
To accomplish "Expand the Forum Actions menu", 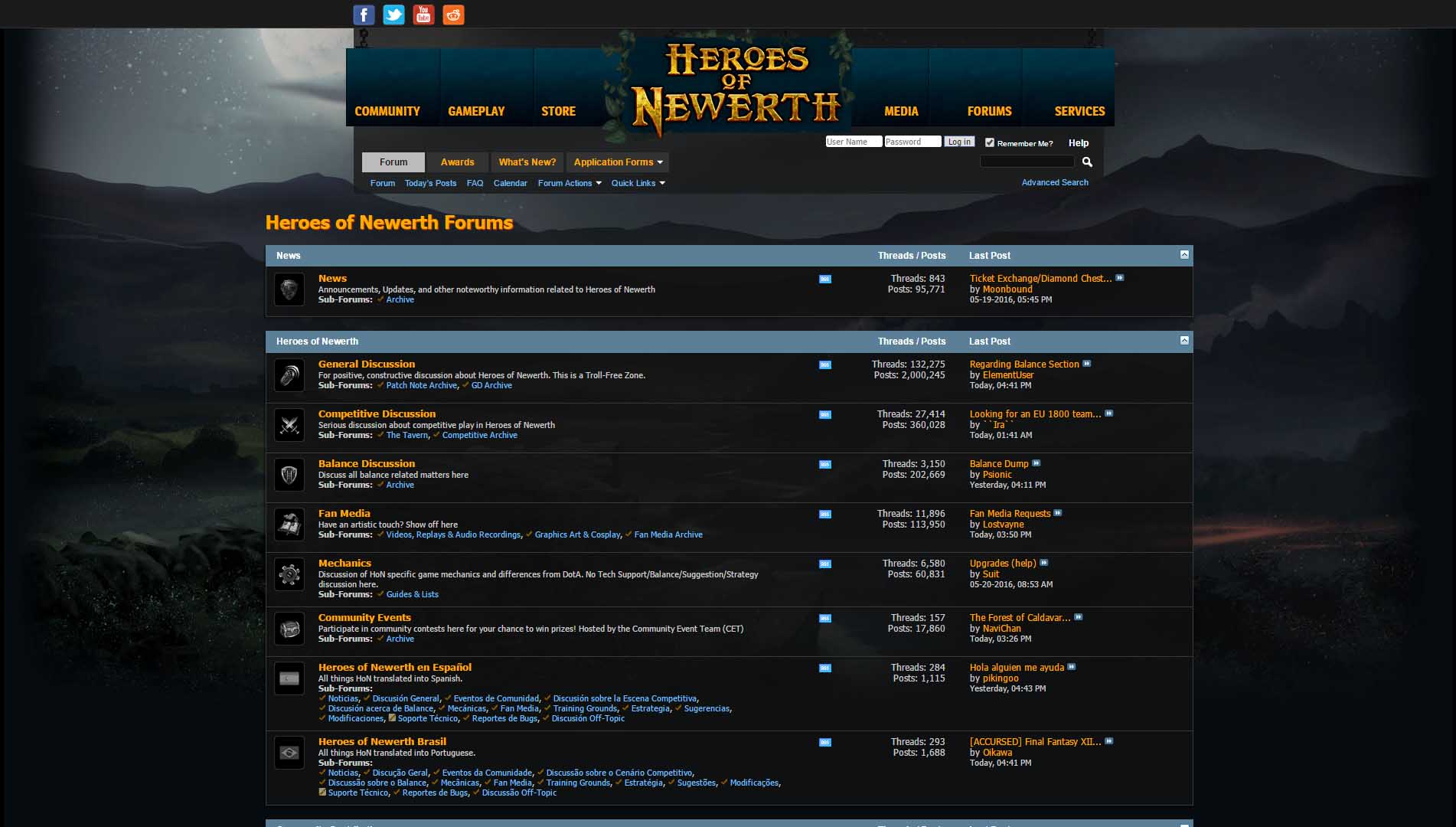I will coord(570,183).
